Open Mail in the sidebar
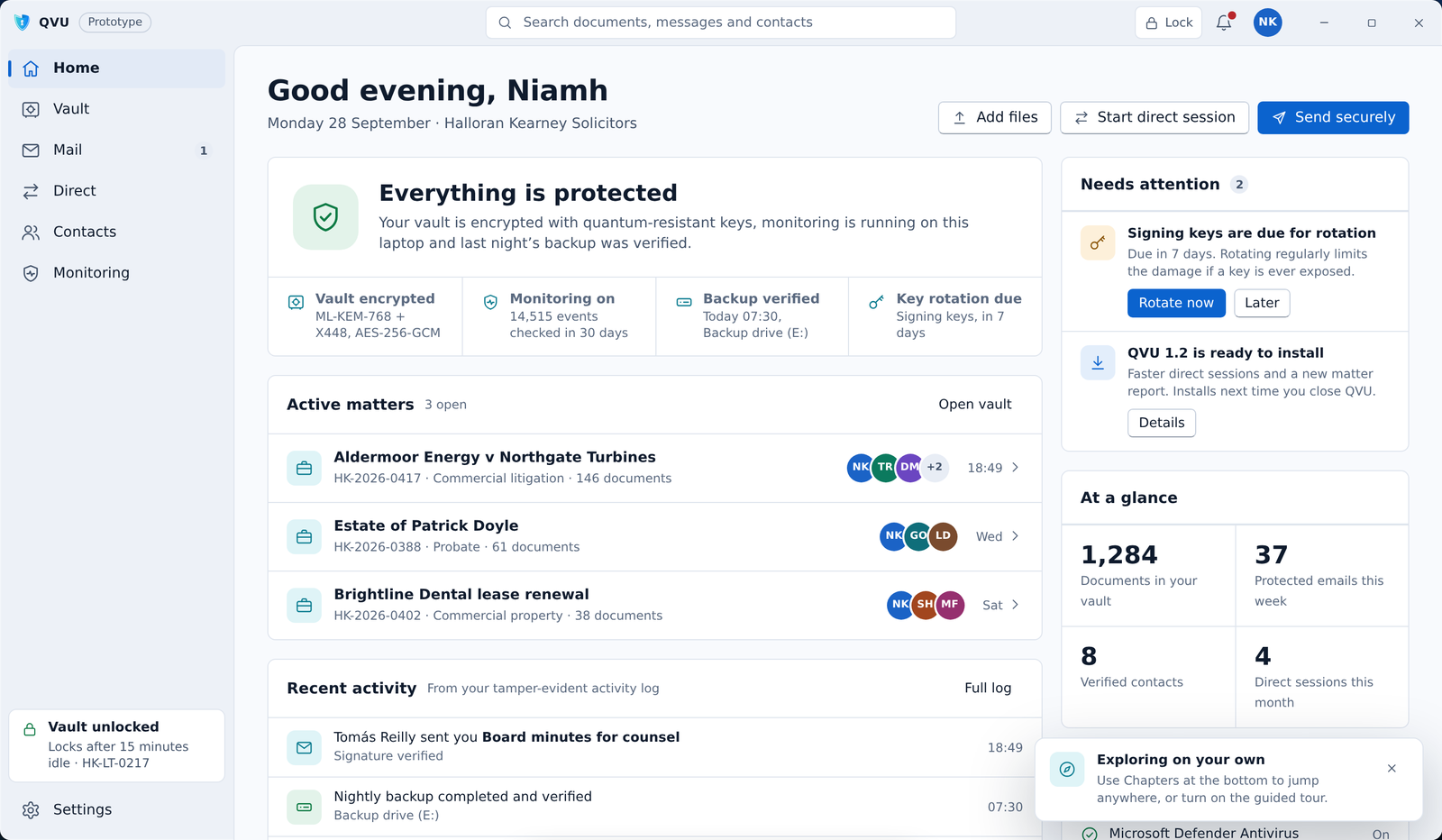 (x=117, y=151)
